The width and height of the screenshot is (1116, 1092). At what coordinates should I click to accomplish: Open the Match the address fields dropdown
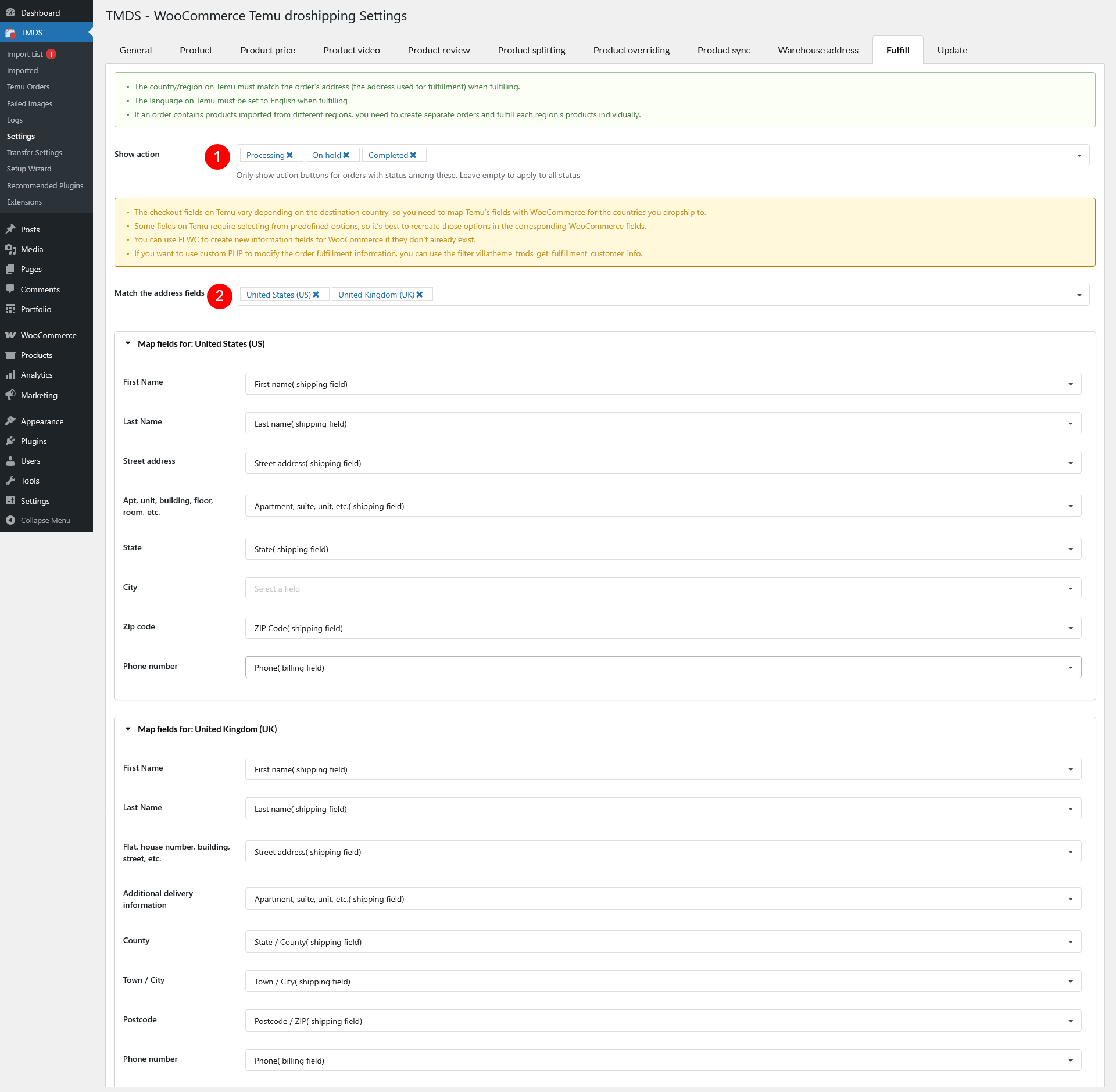click(1079, 295)
